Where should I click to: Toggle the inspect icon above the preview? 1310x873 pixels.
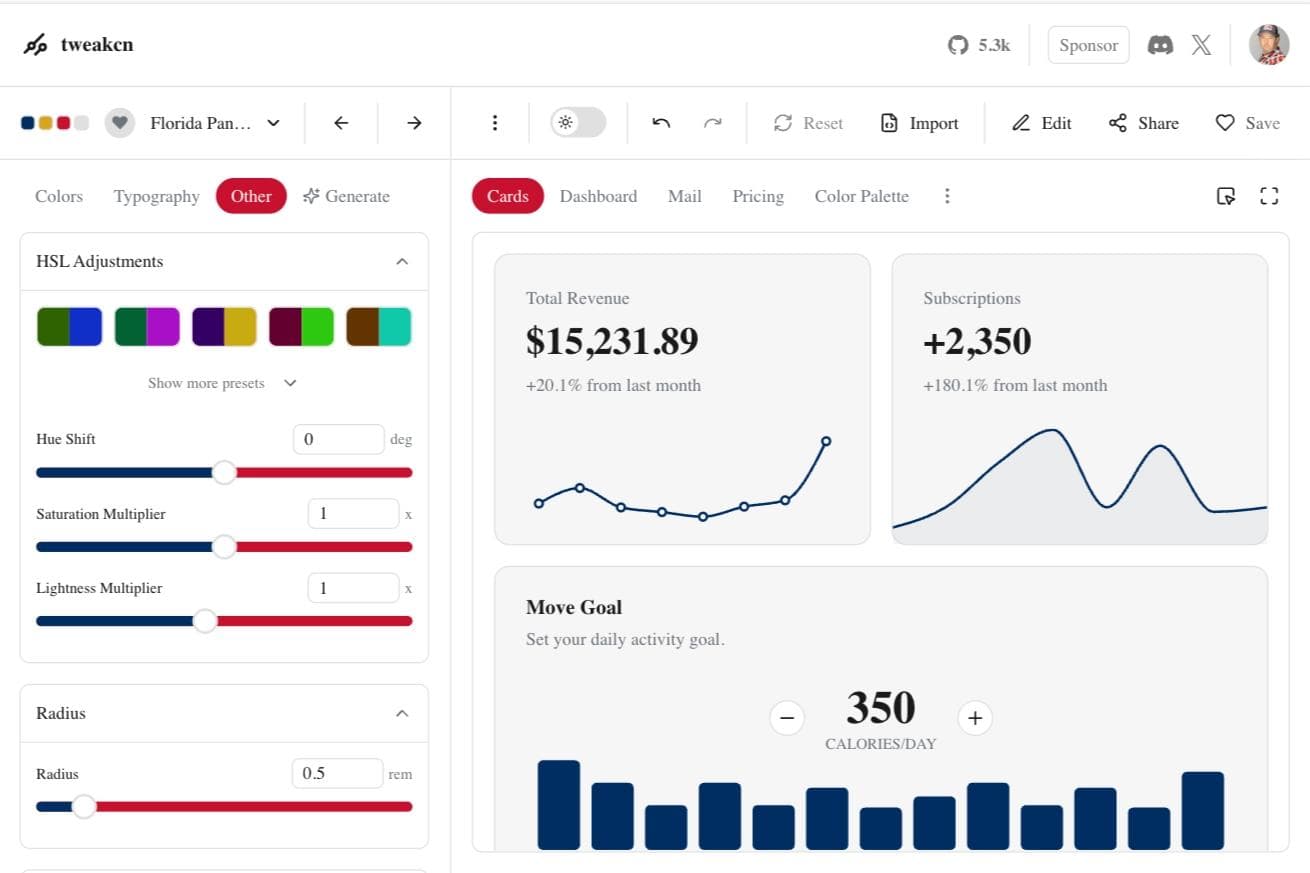click(x=1225, y=196)
